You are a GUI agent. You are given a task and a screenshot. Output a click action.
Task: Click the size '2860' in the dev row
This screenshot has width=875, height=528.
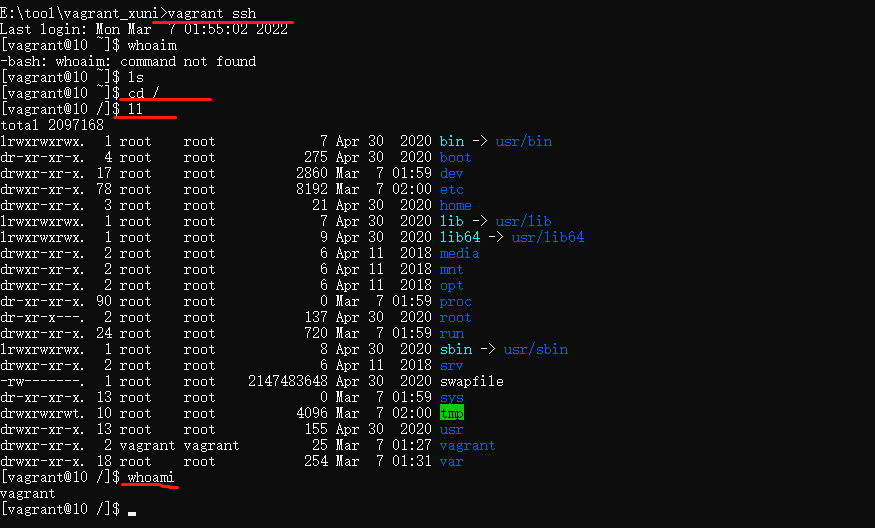coord(312,174)
